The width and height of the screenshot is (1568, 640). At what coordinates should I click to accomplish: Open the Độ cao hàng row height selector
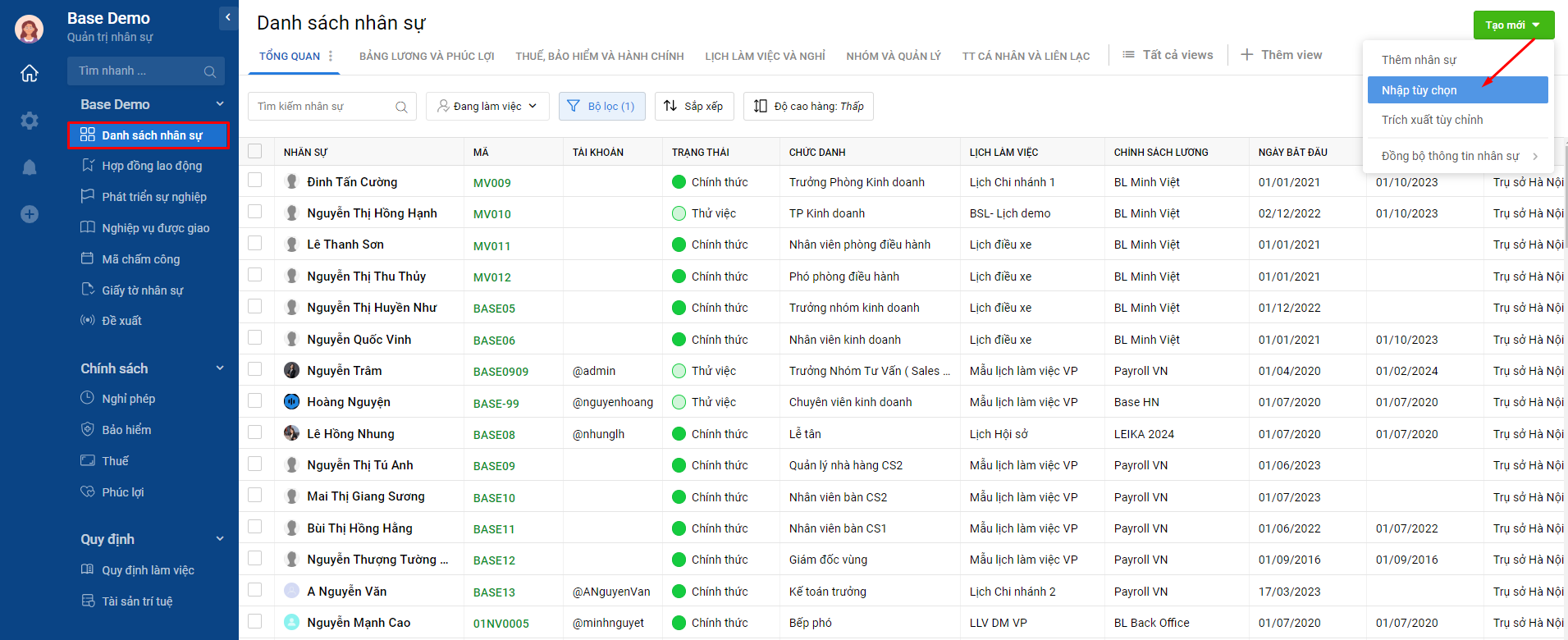808,106
